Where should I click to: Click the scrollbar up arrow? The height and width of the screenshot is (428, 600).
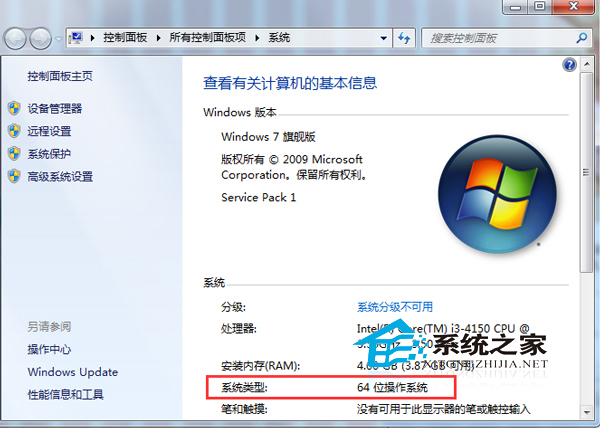pos(587,64)
